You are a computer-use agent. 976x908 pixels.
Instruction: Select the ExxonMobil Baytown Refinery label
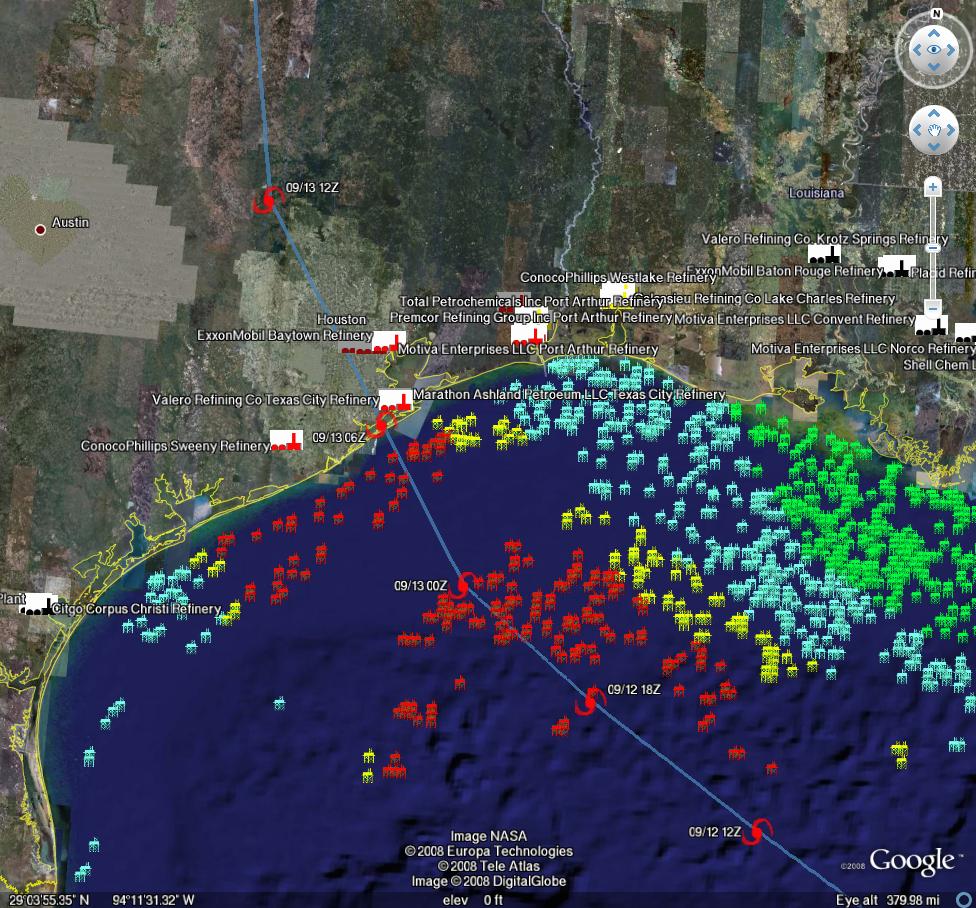pyautogui.click(x=284, y=335)
